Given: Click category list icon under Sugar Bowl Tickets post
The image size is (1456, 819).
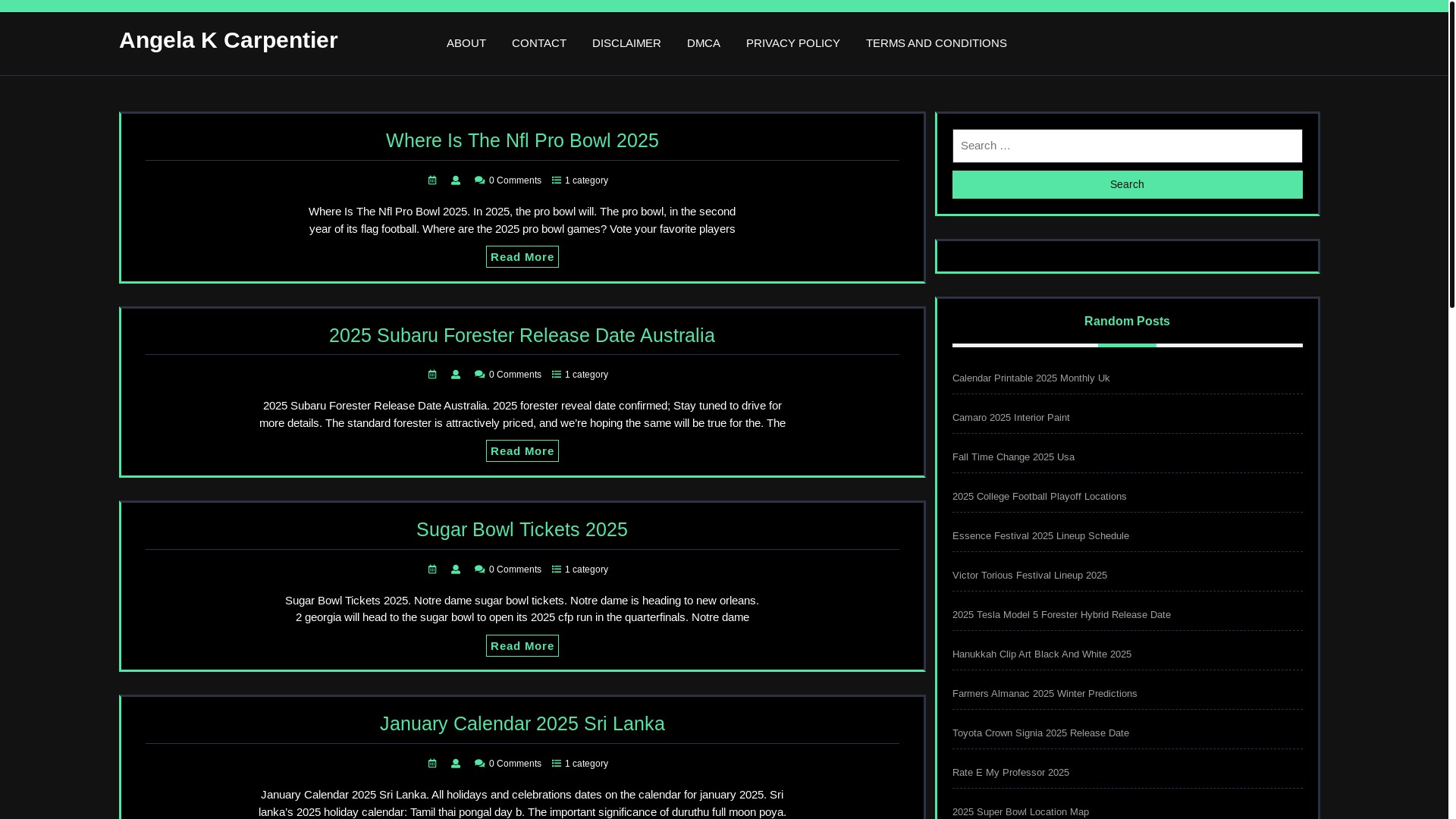Looking at the screenshot, I should click(x=557, y=570).
